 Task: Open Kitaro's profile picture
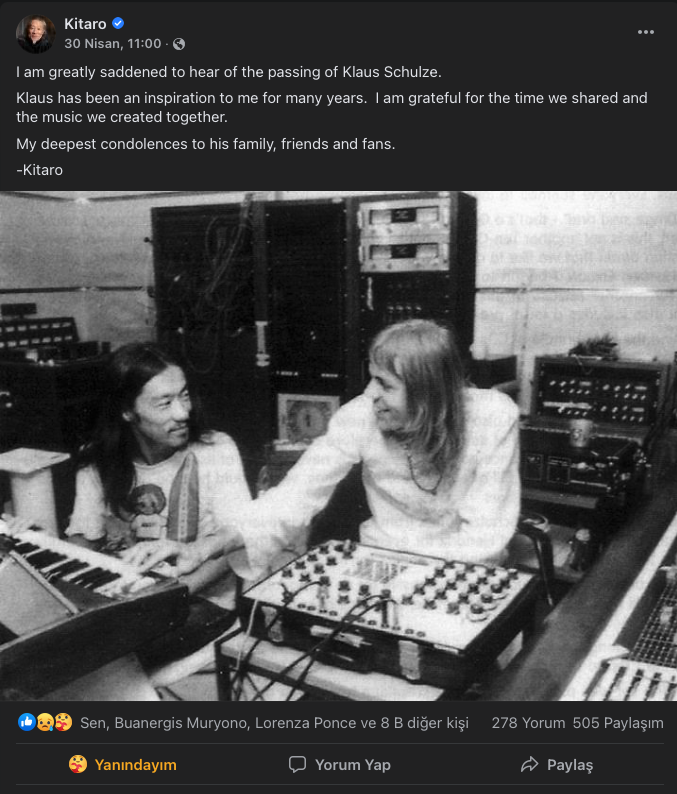point(35,33)
